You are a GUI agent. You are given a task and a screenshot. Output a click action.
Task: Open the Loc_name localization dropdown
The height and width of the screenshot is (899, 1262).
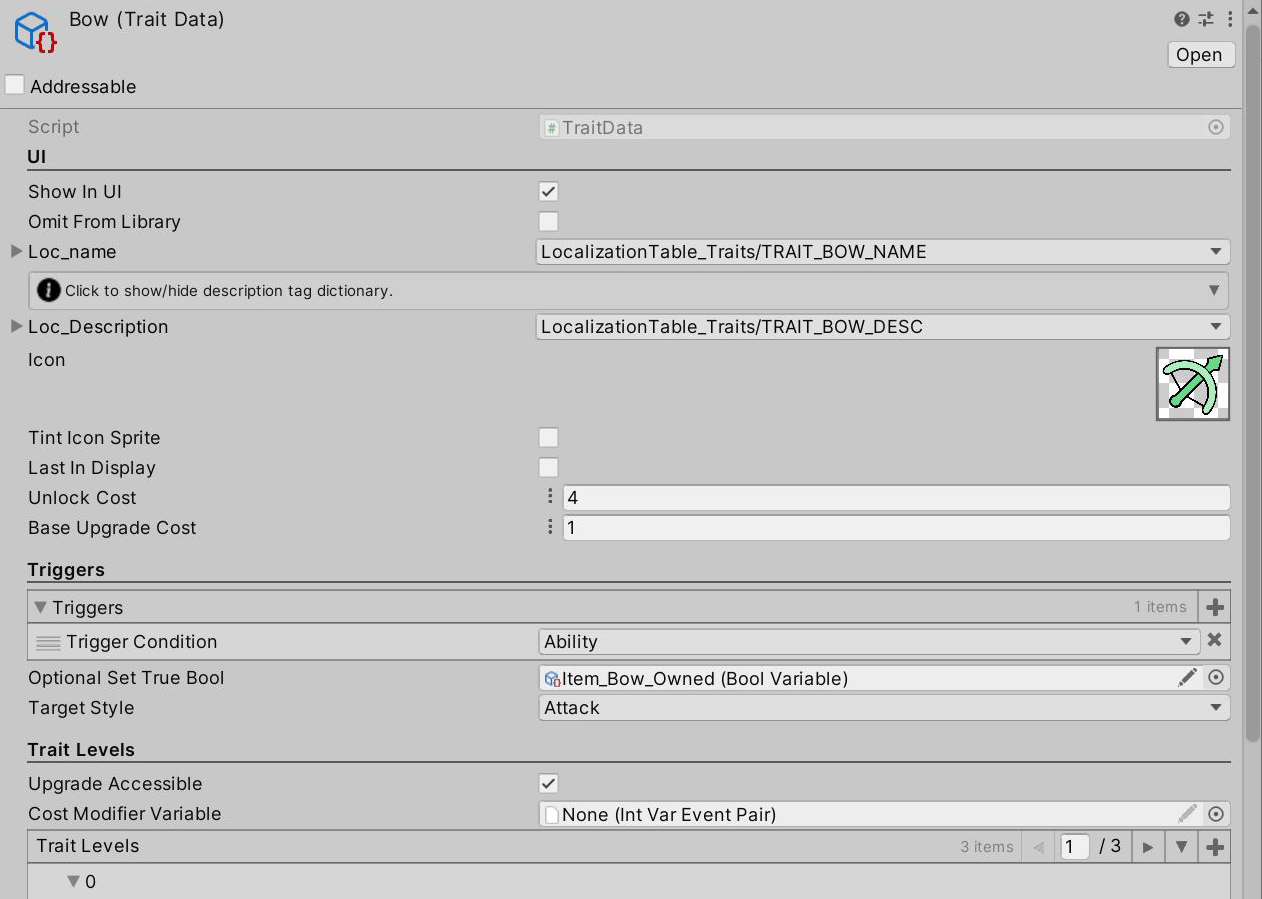pyautogui.click(x=882, y=252)
